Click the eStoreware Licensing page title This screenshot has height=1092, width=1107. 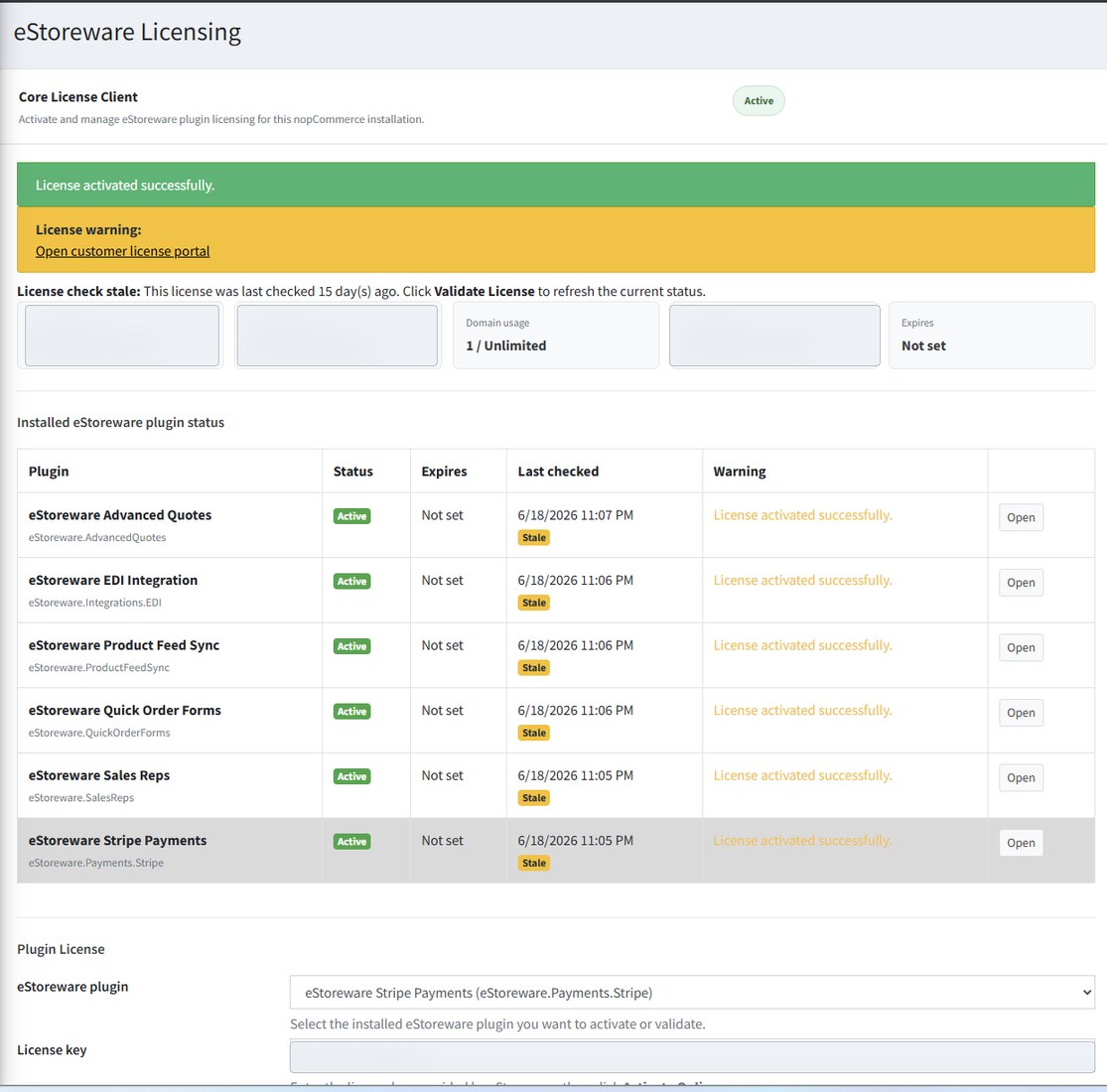point(127,33)
